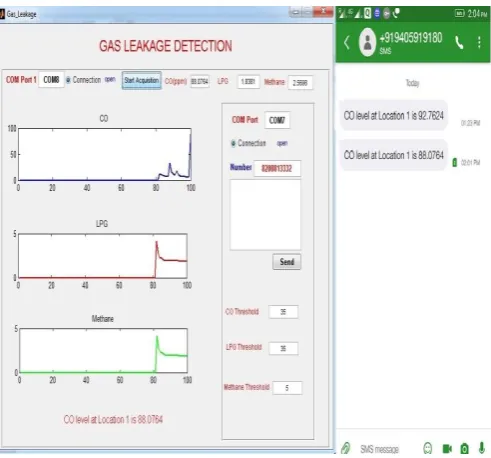Open the three-dot overflow menu
491x458 pixels.
click(x=479, y=43)
